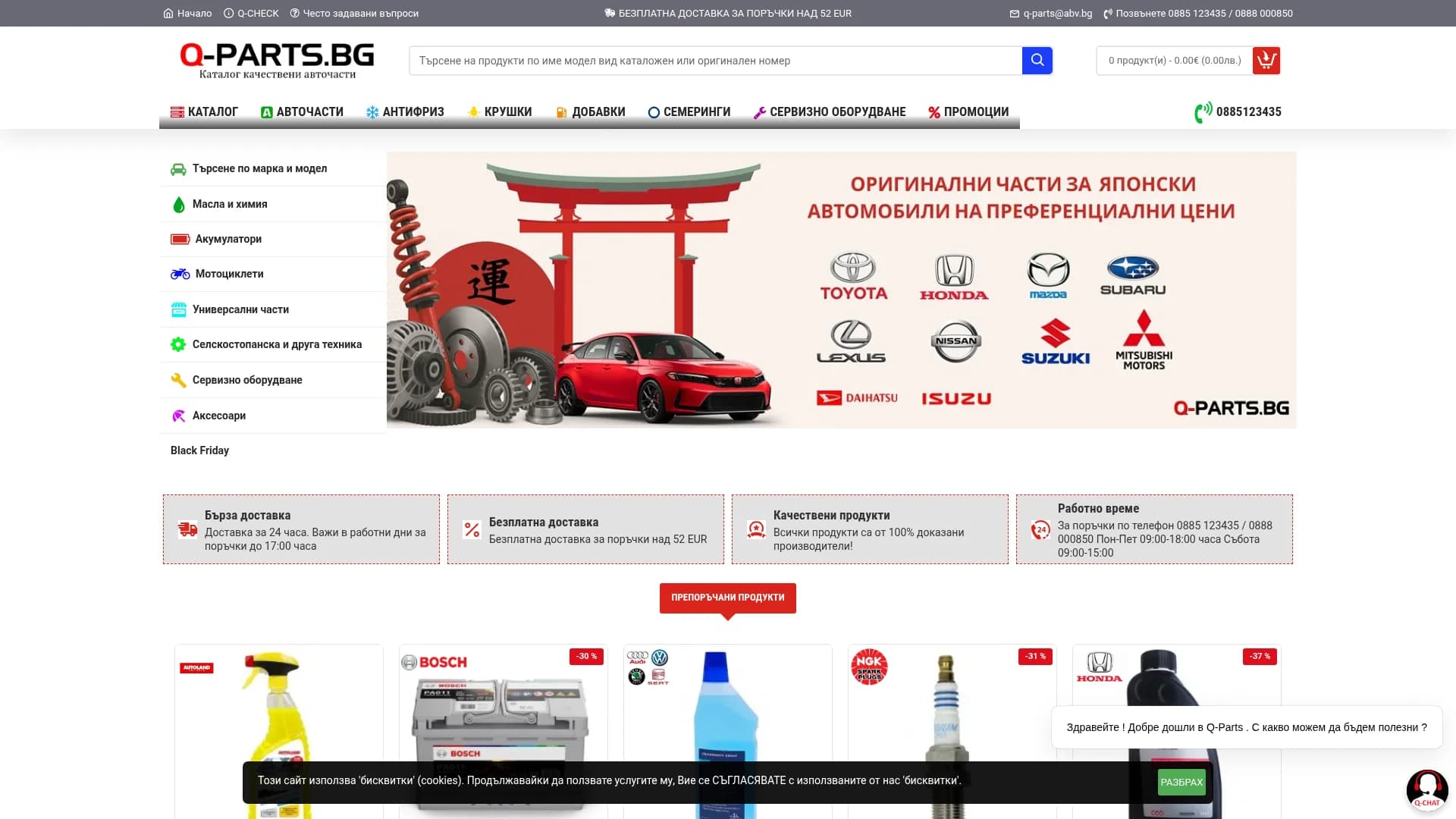This screenshot has height=819, width=1456.
Task: Click the envelope icon next to q-parts@abv.bg
Action: coord(1014,13)
